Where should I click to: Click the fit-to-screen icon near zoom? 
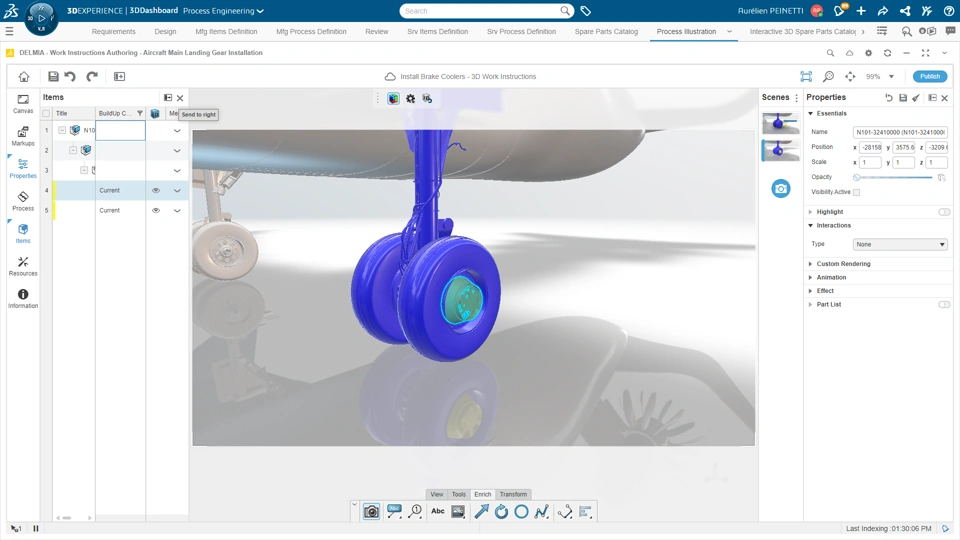pyautogui.click(x=806, y=77)
